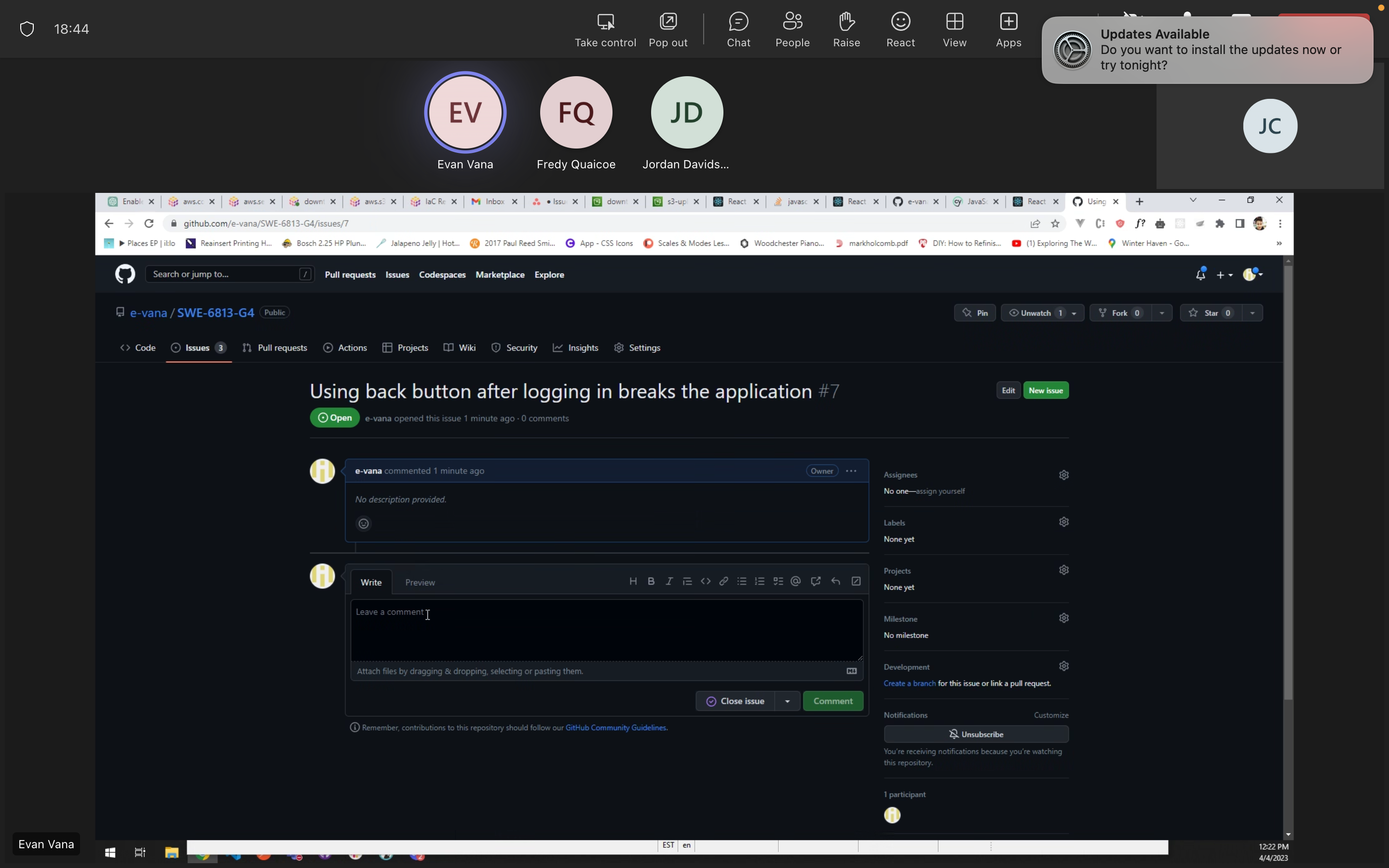Open the Labels gear settings icon
Screen dimensions: 1389x868
[x=1063, y=522]
